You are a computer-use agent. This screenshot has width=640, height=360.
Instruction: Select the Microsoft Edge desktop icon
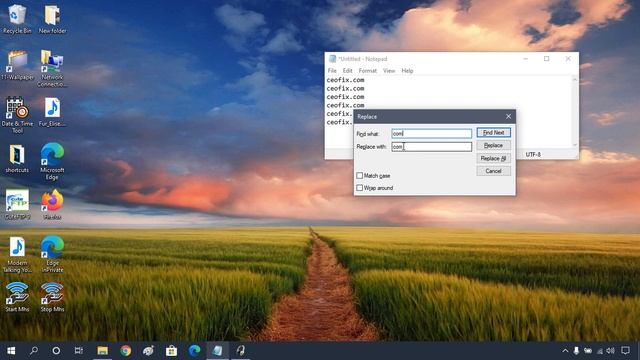52,162
